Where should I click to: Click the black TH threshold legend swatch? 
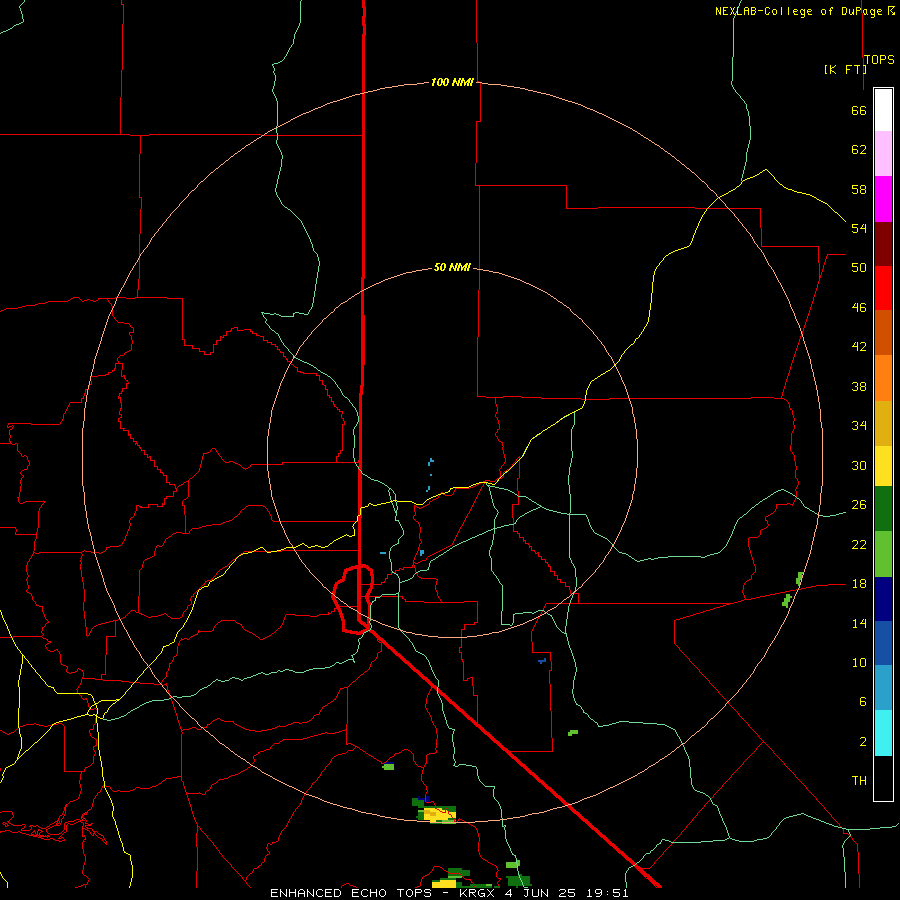(883, 778)
